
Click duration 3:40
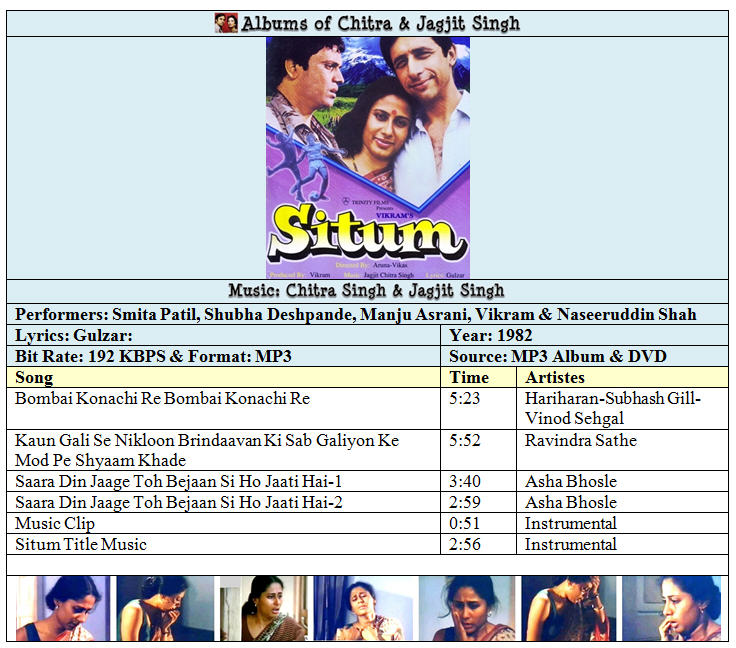[x=465, y=481]
